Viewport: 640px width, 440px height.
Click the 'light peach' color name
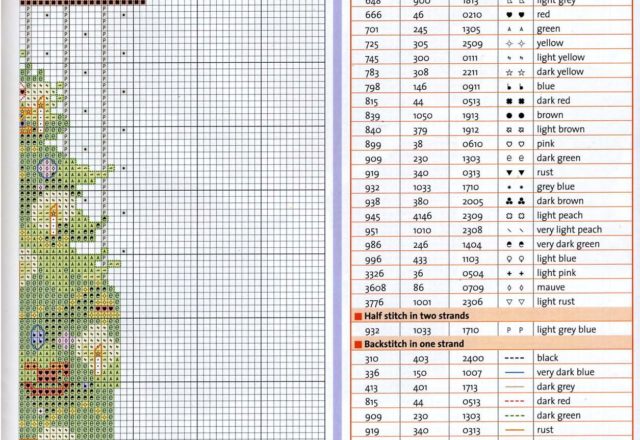558,215
